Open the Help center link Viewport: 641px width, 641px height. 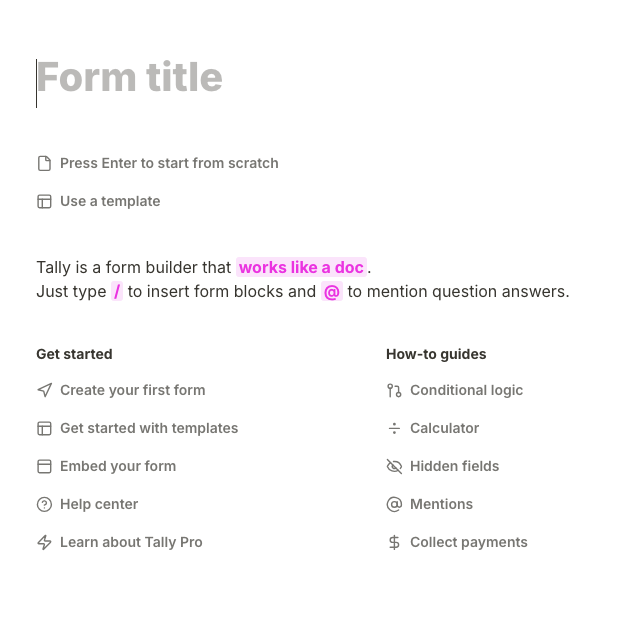point(99,504)
